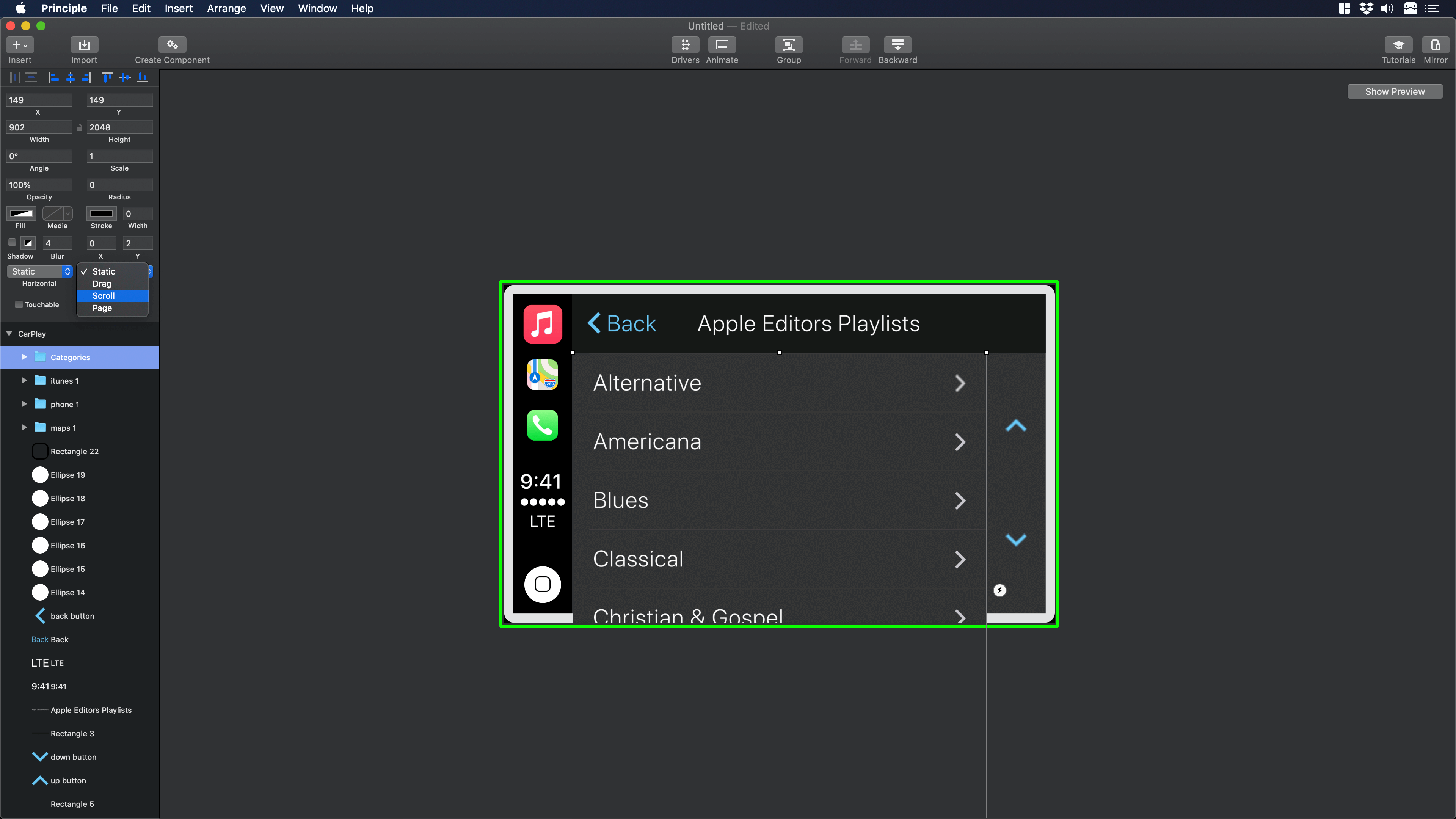Click the Show Preview button
This screenshot has width=1456, height=819.
tap(1395, 91)
